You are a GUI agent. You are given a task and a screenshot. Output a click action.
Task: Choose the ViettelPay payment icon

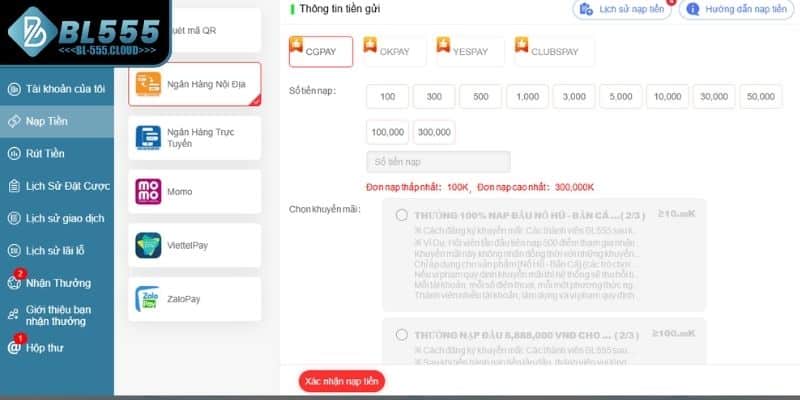click(x=148, y=245)
